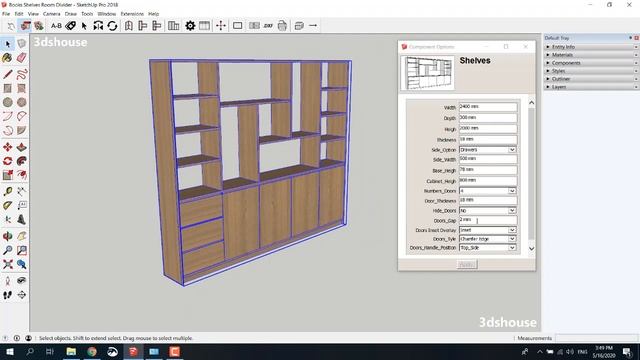The width and height of the screenshot is (640, 360).
Task: Click the tag-shaped toolbar icon
Action: (x=70, y=26)
